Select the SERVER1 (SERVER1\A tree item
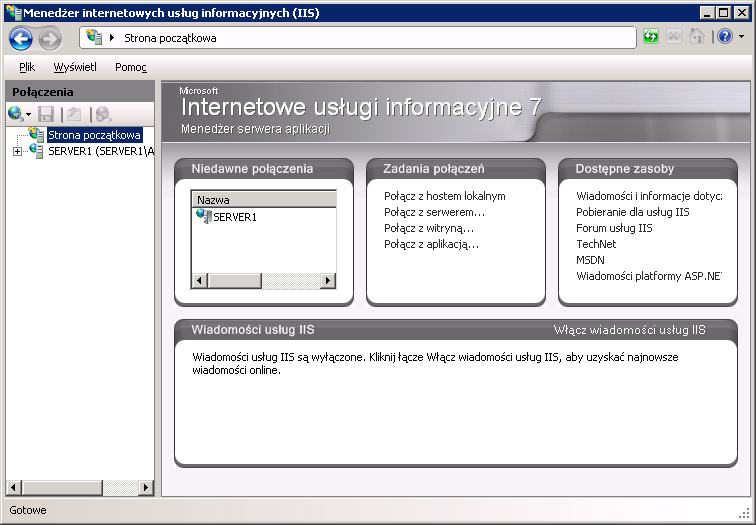Viewport: 756px width, 525px height. coord(101,151)
